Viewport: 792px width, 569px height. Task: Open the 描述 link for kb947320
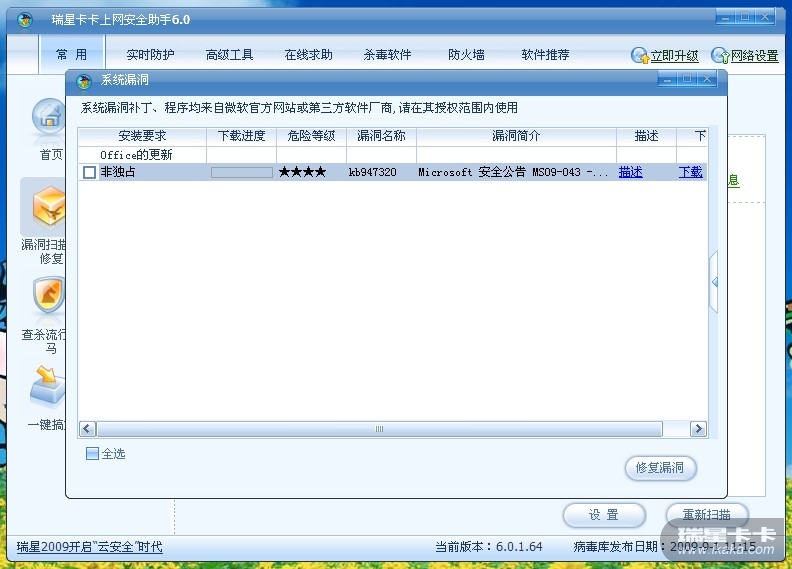pos(630,172)
